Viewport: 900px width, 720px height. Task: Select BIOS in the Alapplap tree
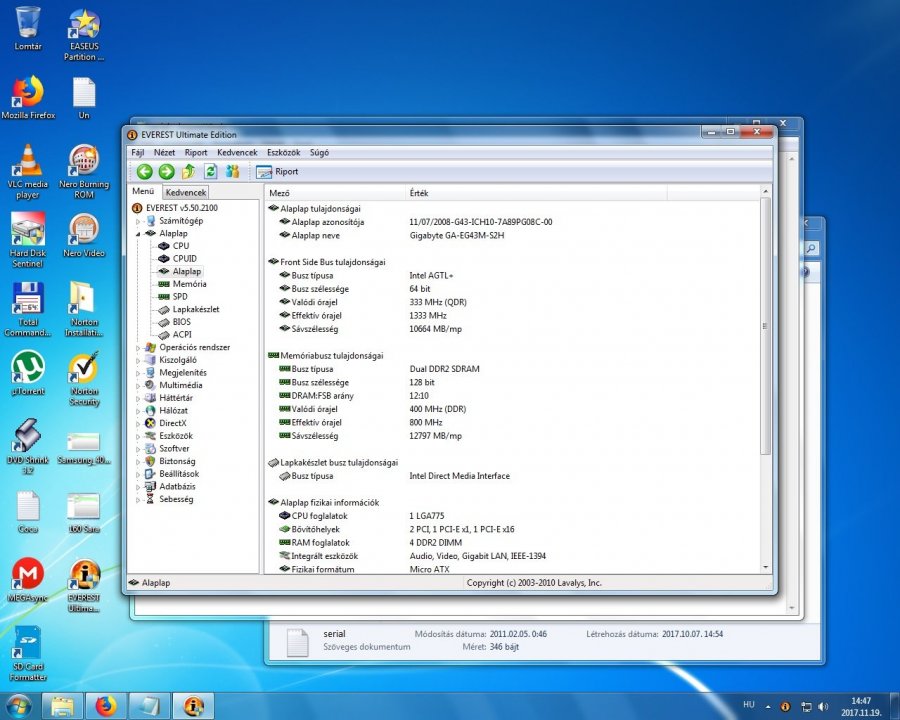pos(181,322)
